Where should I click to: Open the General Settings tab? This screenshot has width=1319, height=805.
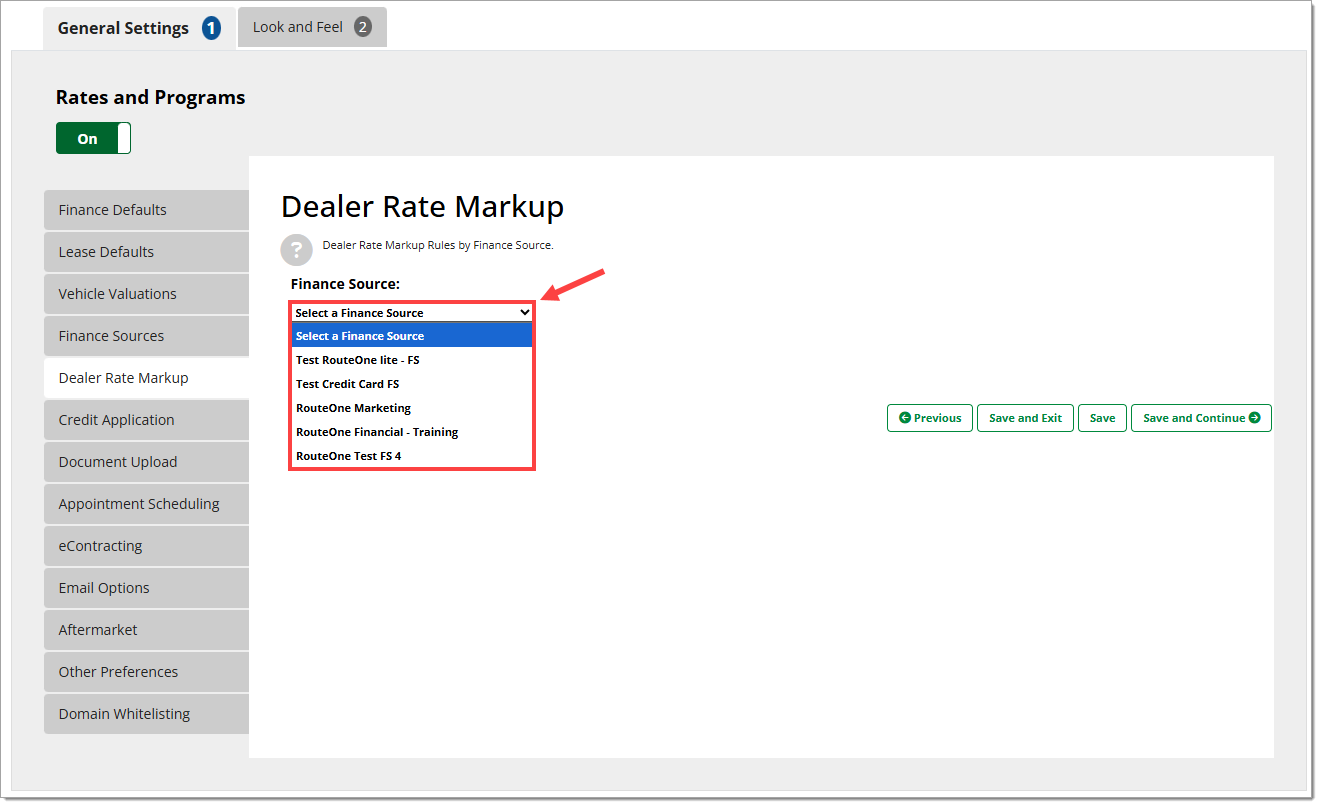[138, 28]
